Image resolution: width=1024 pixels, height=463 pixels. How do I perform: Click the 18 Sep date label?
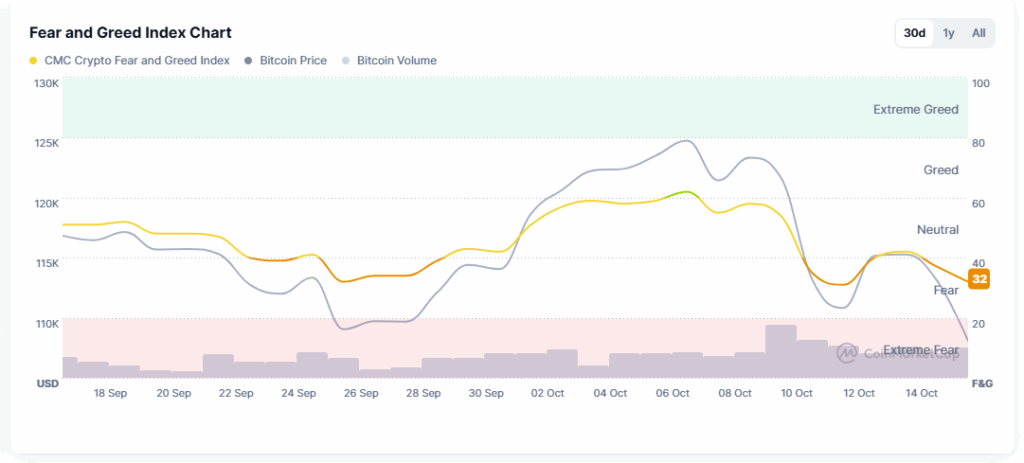(x=110, y=393)
